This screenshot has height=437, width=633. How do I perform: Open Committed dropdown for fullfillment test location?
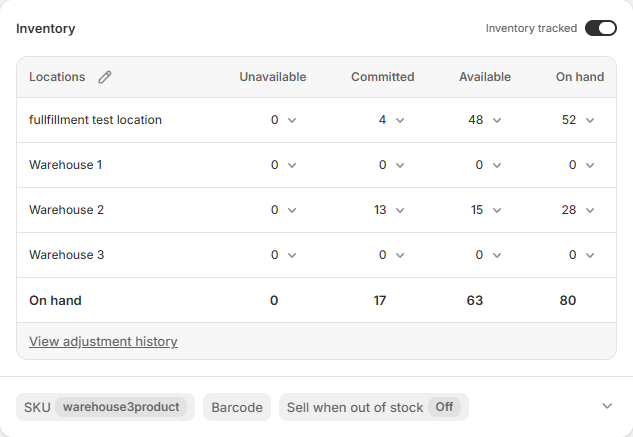pos(400,120)
